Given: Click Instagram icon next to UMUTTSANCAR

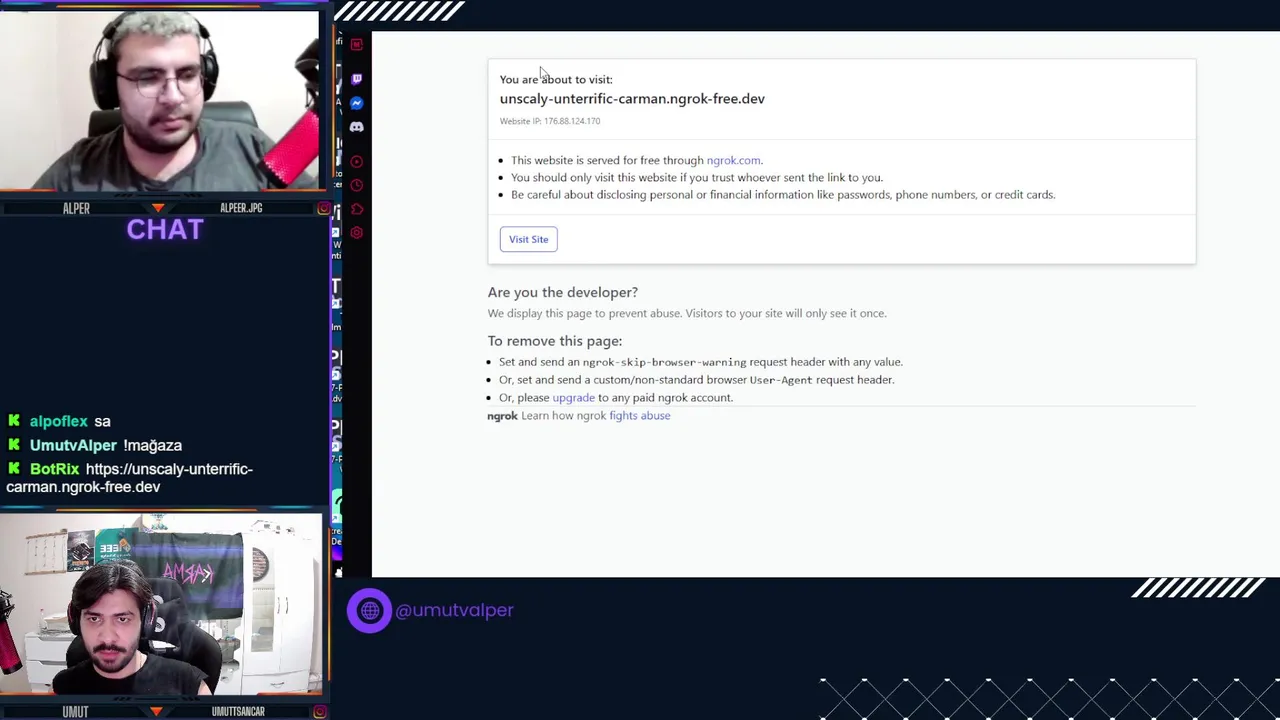Looking at the screenshot, I should tap(319, 712).
